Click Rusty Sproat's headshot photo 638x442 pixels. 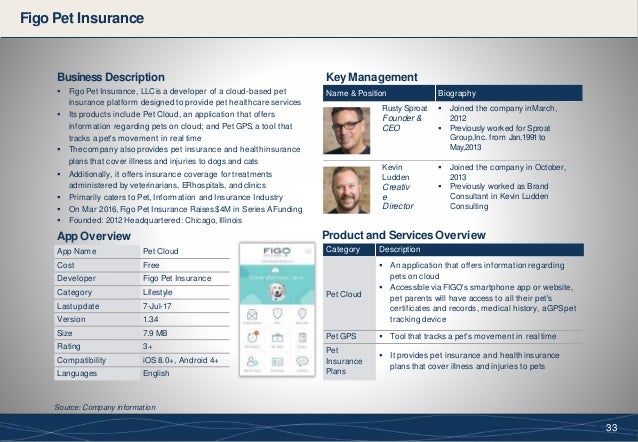pyautogui.click(x=347, y=130)
